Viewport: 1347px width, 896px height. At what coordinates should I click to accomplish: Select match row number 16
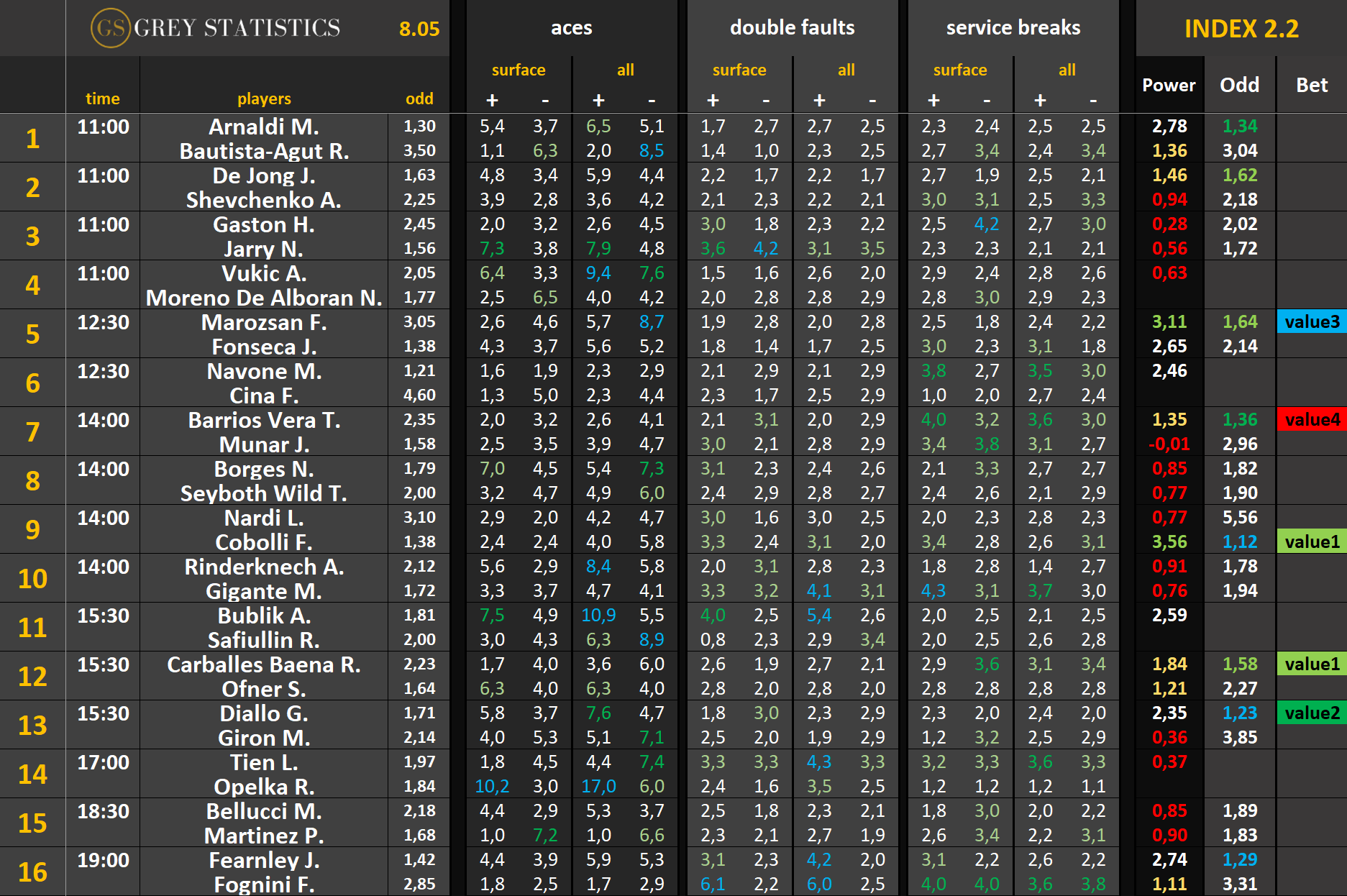point(32,872)
